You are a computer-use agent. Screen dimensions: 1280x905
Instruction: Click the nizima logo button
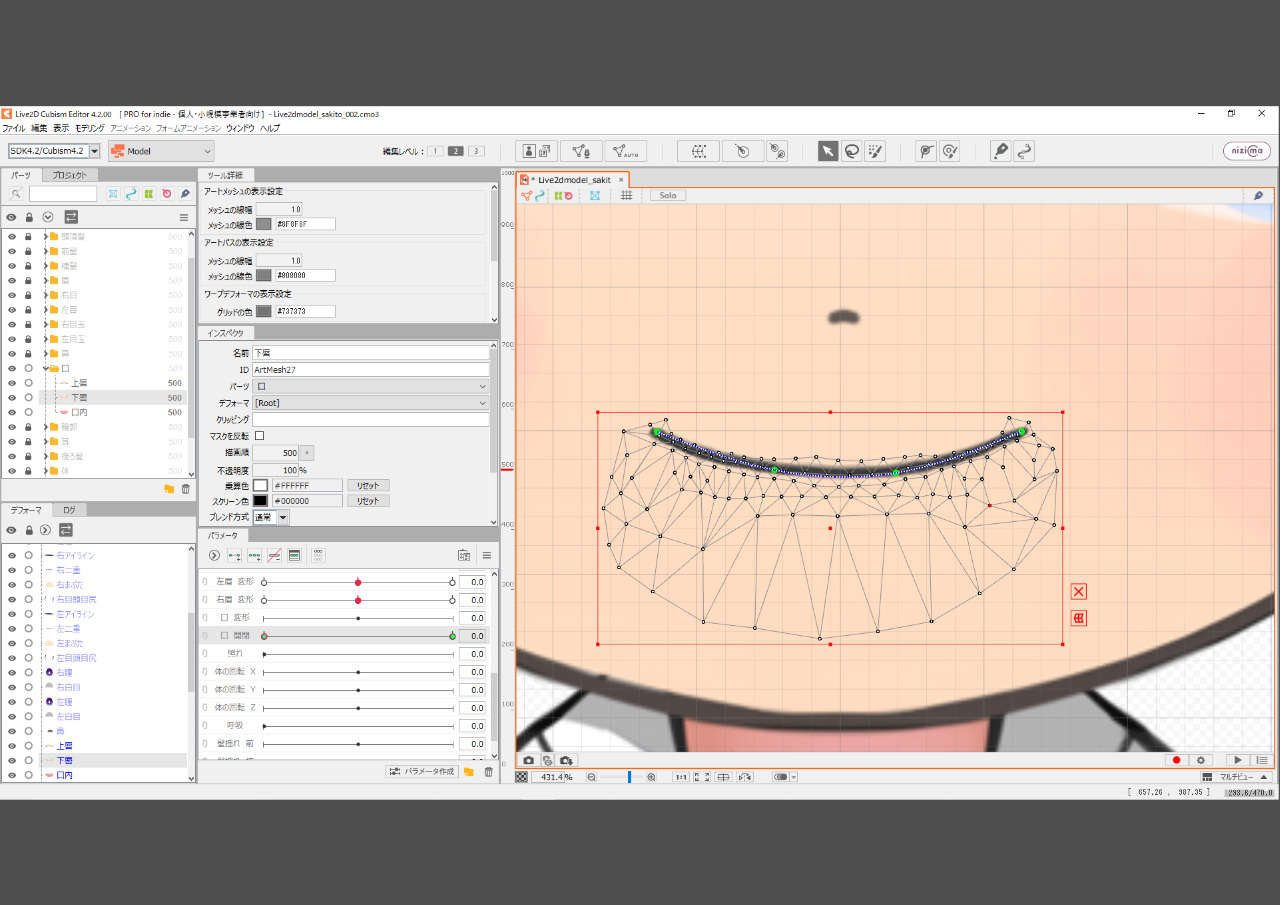point(1247,151)
